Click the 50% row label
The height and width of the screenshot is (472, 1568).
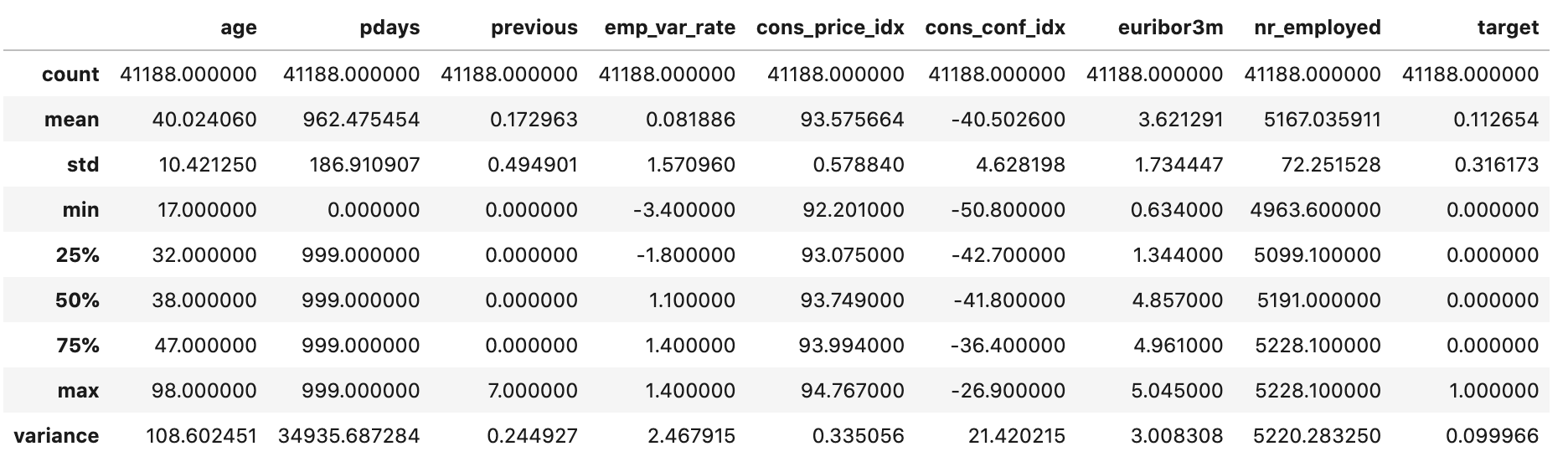pyautogui.click(x=77, y=300)
